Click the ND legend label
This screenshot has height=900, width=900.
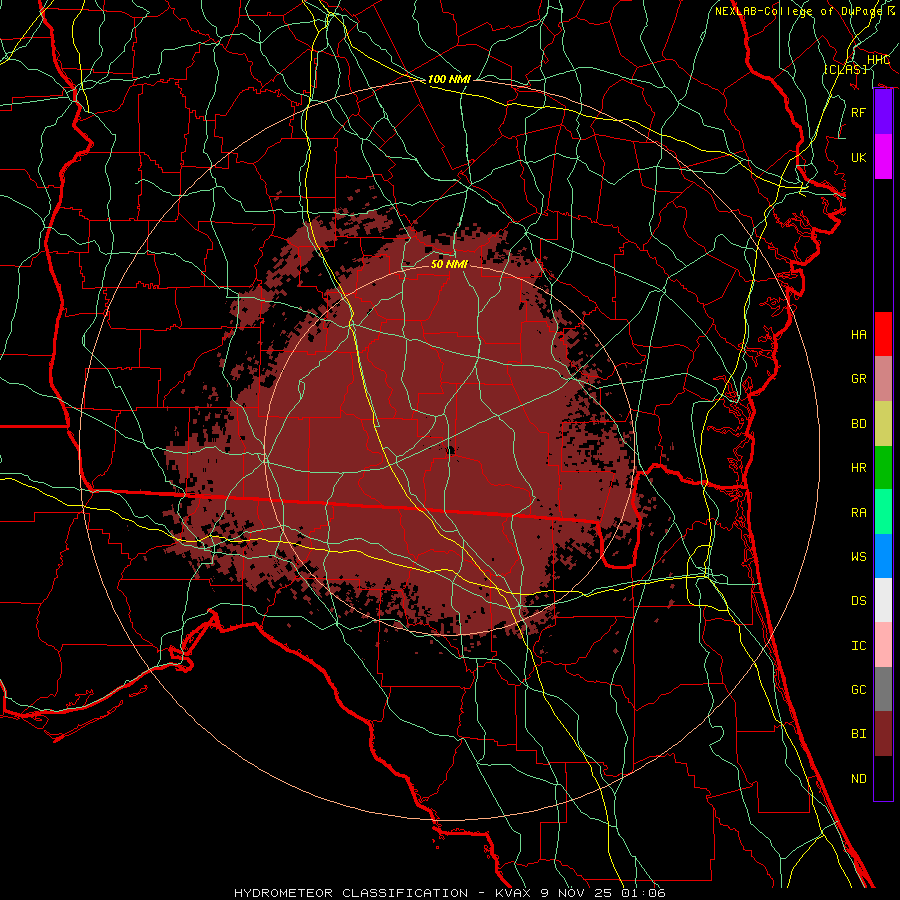(x=858, y=779)
